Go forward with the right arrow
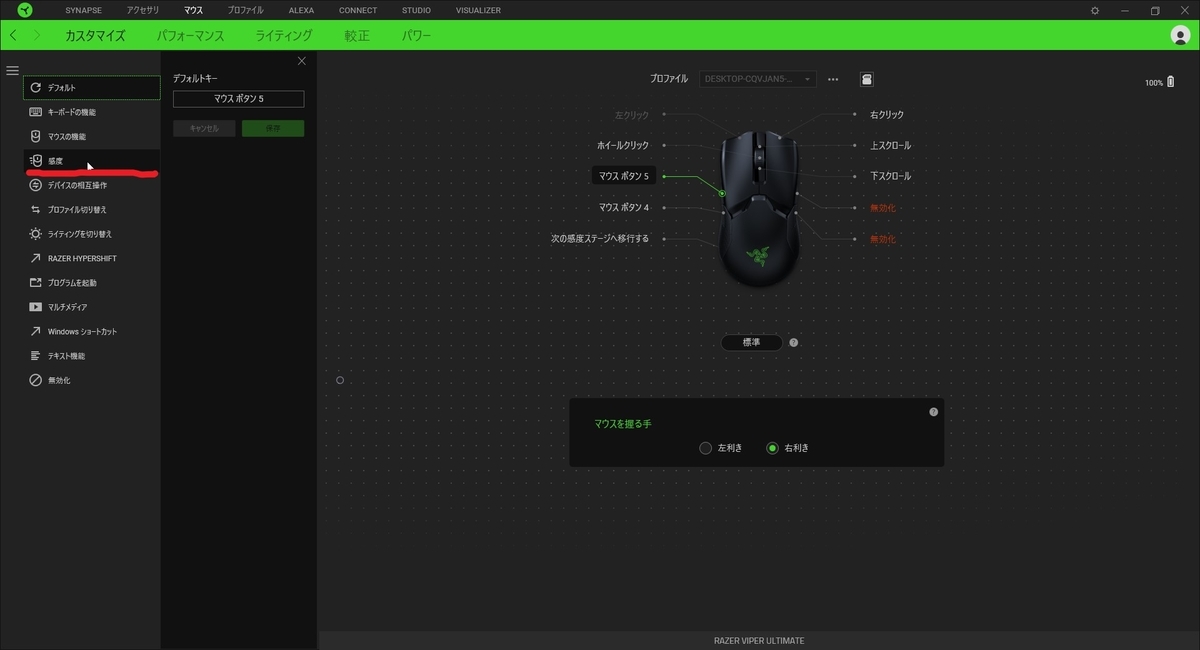 [x=37, y=35]
